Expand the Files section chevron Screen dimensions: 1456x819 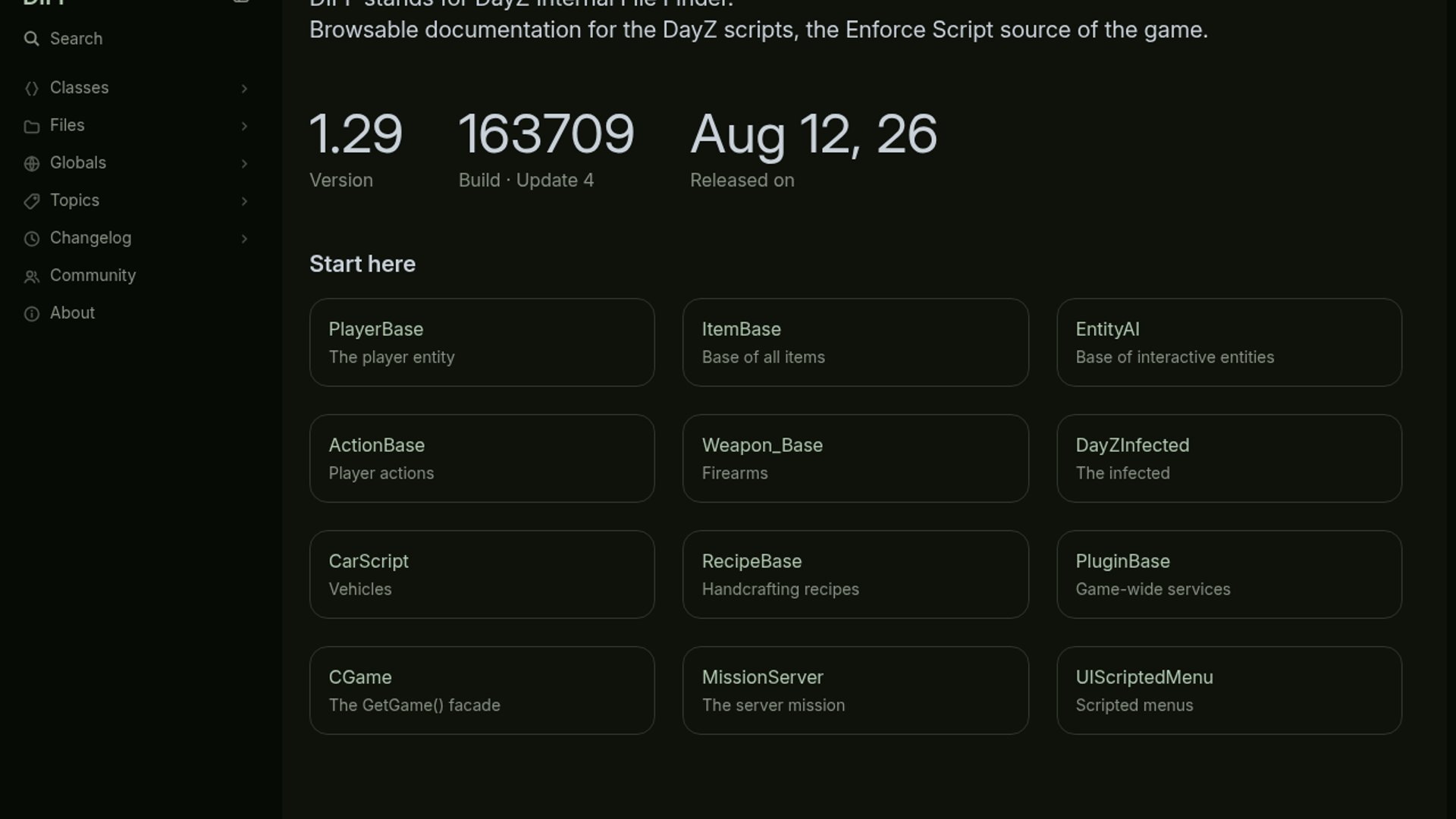(x=244, y=126)
